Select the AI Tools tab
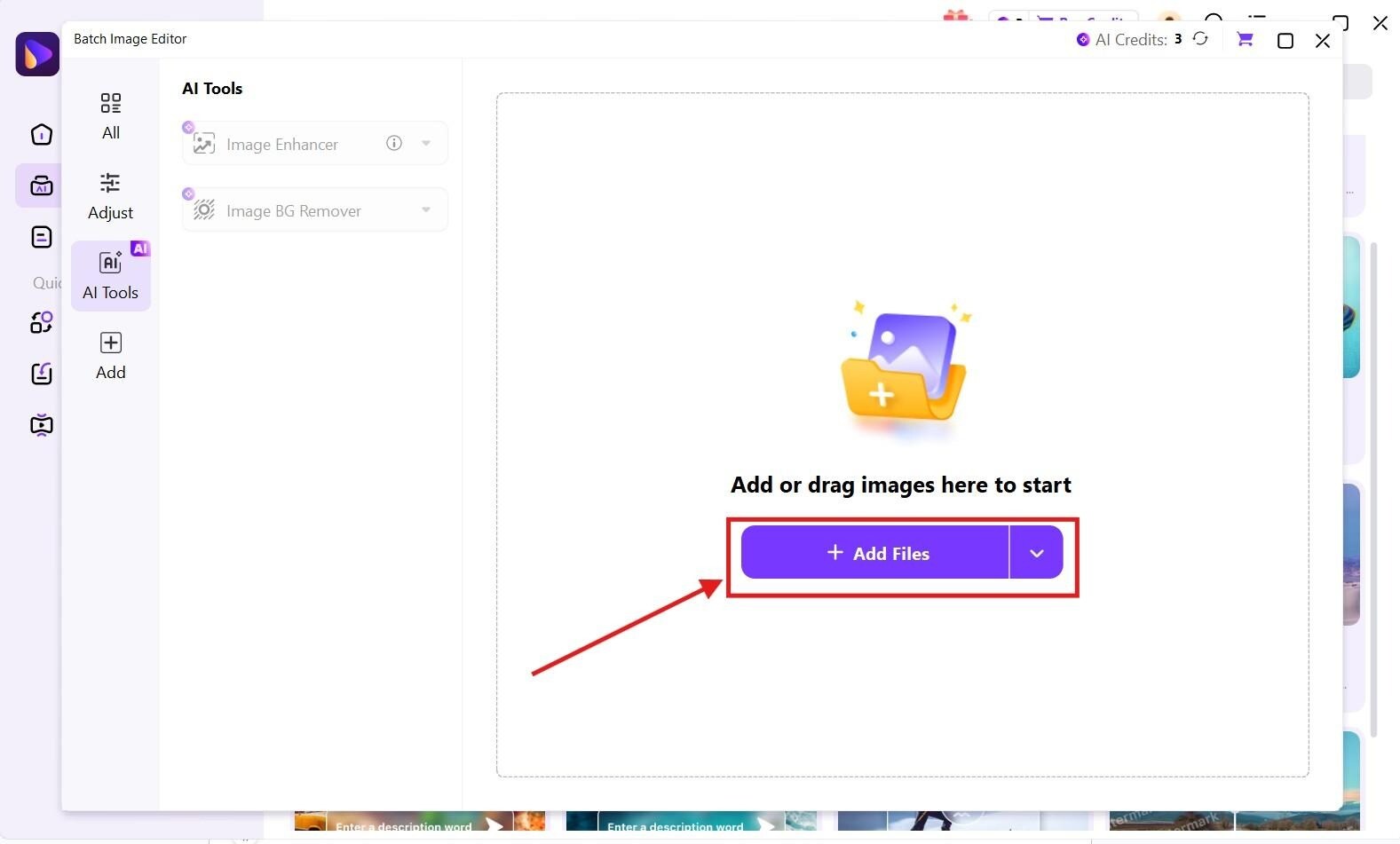This screenshot has width=1400, height=844. click(111, 276)
